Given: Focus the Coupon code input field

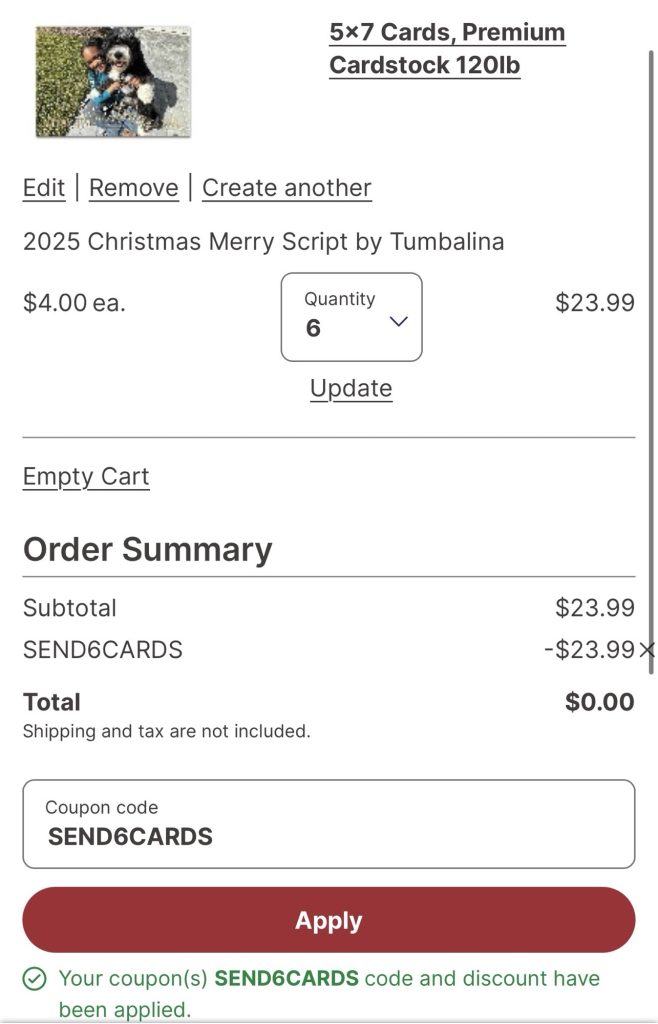Looking at the screenshot, I should tap(328, 824).
